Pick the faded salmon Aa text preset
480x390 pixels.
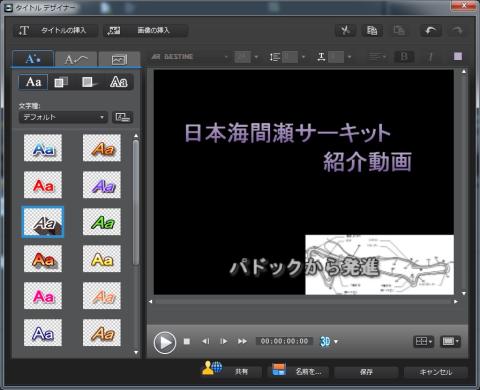coord(102,296)
